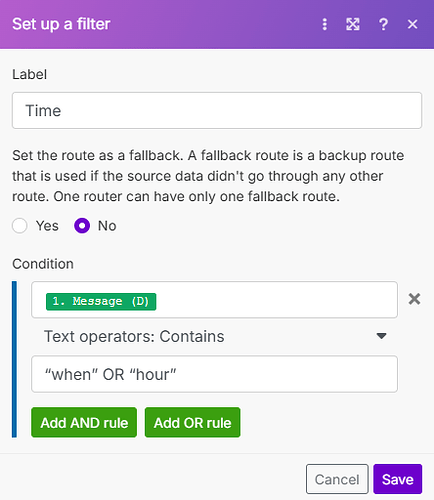Viewport: 434px width, 500px height.
Task: Close the Set up a filter dialog
Action: click(x=412, y=24)
